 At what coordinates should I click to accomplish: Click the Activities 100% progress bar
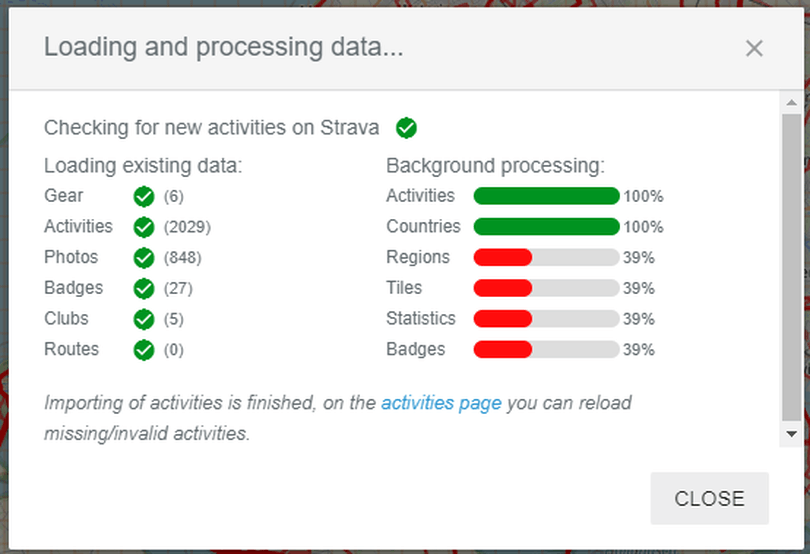[546, 196]
